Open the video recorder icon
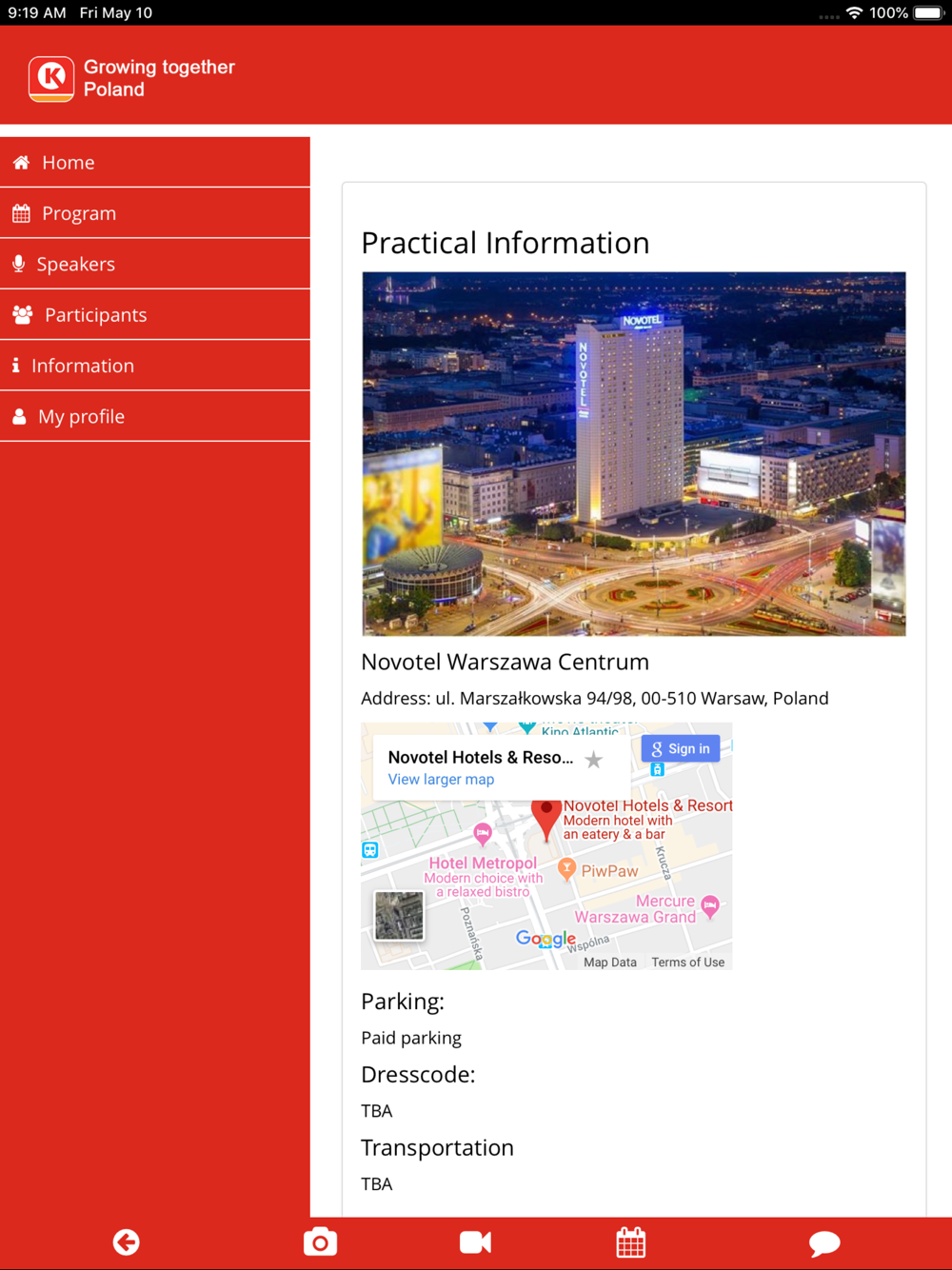This screenshot has height=1270, width=952. point(475,1242)
